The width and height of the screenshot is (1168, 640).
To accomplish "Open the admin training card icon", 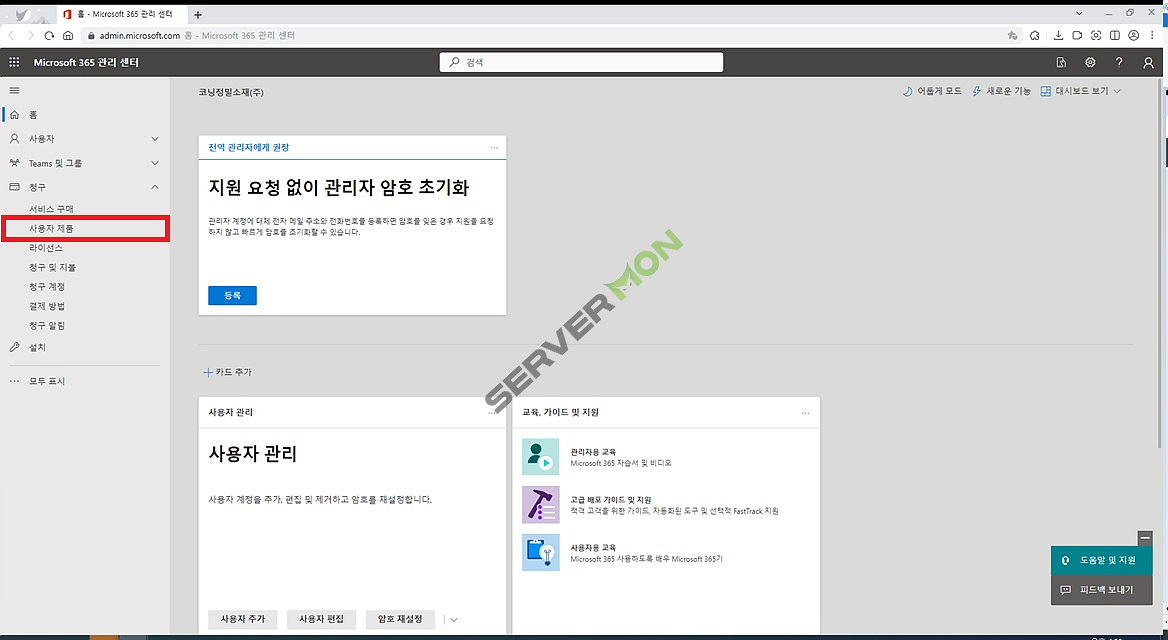I will point(540,457).
